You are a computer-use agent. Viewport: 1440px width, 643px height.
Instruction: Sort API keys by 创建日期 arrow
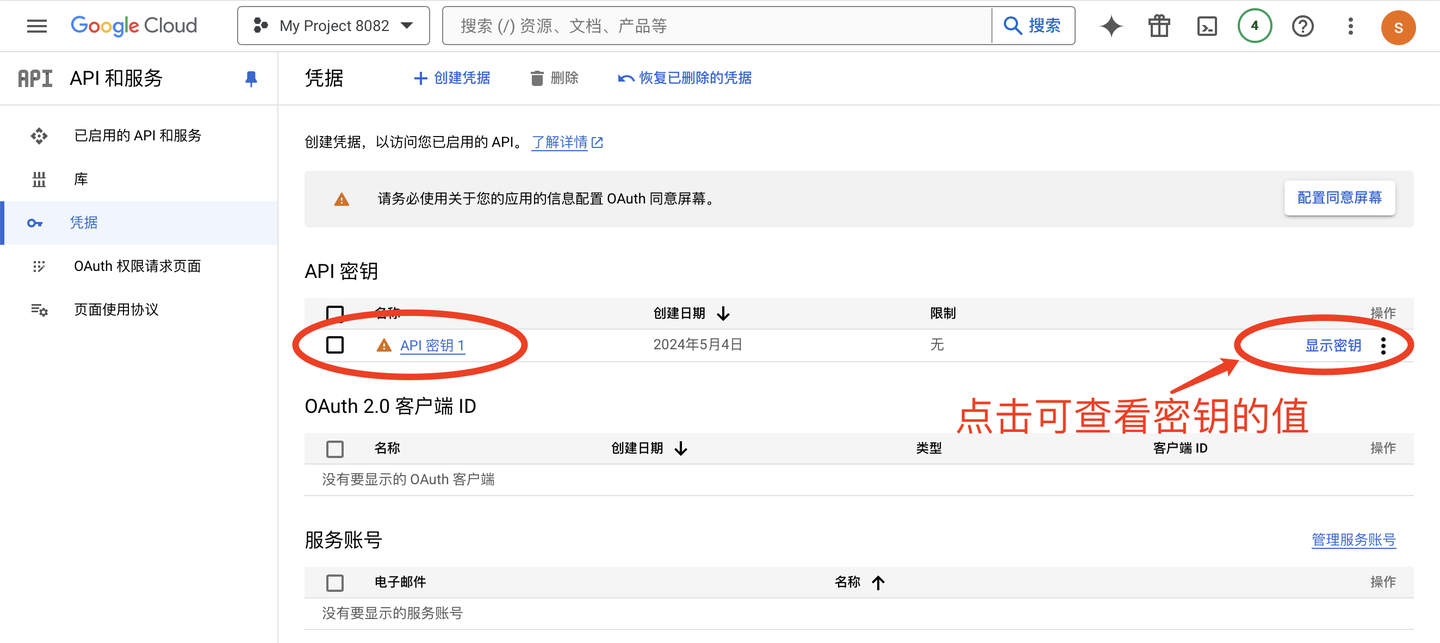coord(723,314)
